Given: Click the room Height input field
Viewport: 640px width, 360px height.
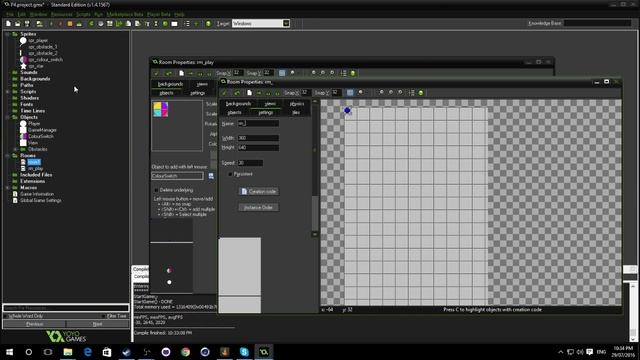Looking at the screenshot, I should pos(258,147).
